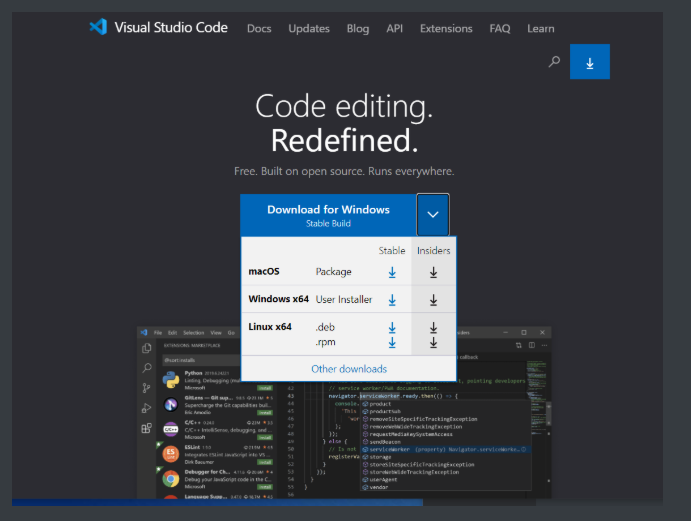Viewport: 691px width, 521px height.
Task: Click File menu in editor preview image
Action: [x=158, y=333]
